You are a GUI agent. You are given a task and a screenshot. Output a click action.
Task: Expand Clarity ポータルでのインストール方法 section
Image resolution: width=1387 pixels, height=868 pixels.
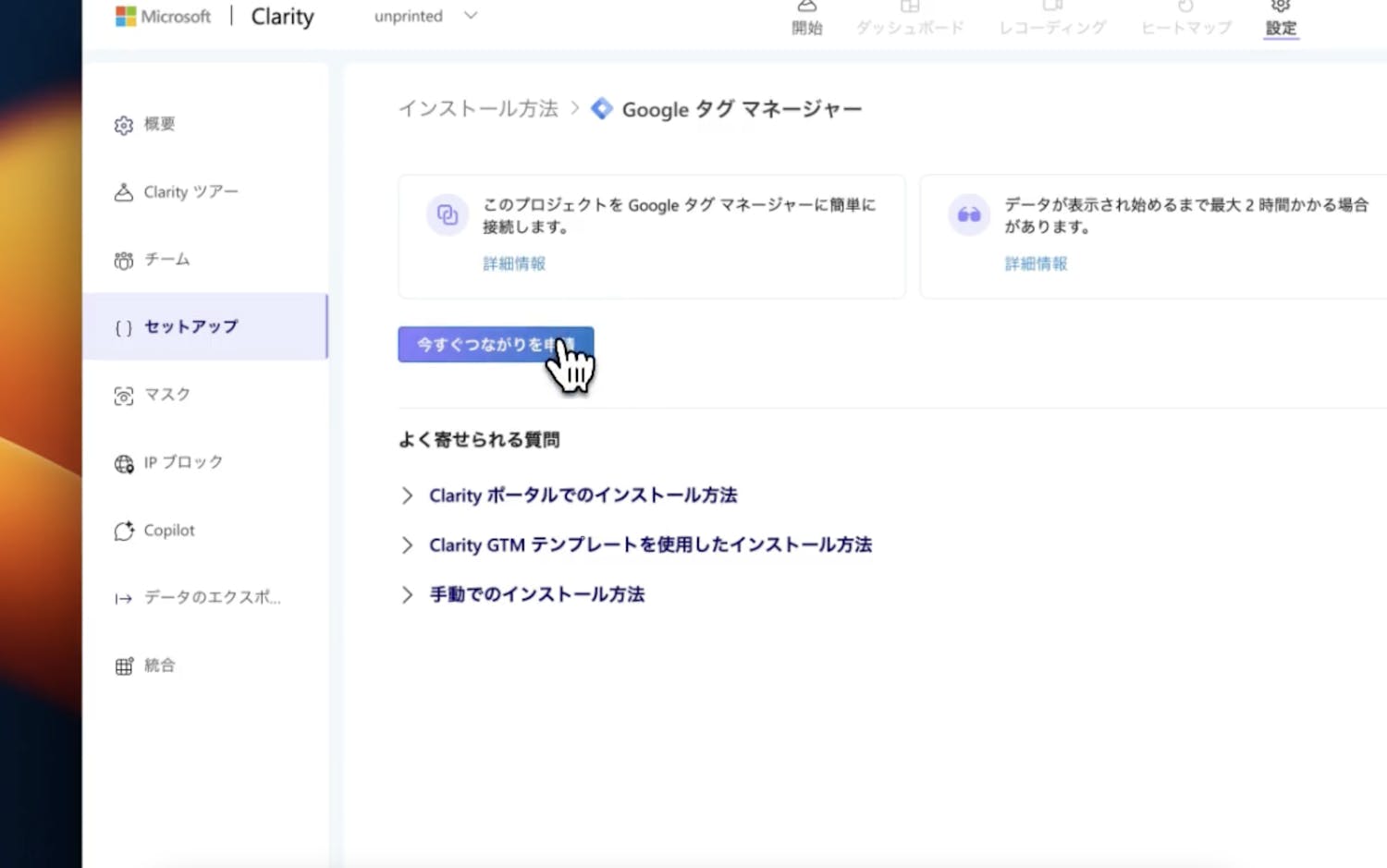click(407, 495)
